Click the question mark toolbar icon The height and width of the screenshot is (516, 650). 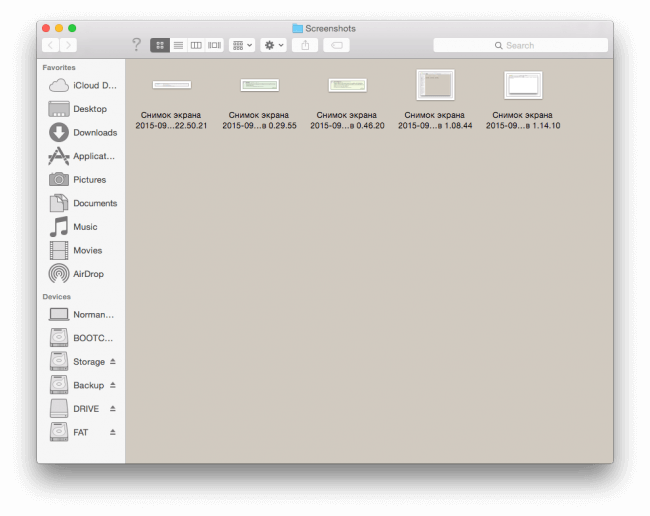click(x=136, y=44)
